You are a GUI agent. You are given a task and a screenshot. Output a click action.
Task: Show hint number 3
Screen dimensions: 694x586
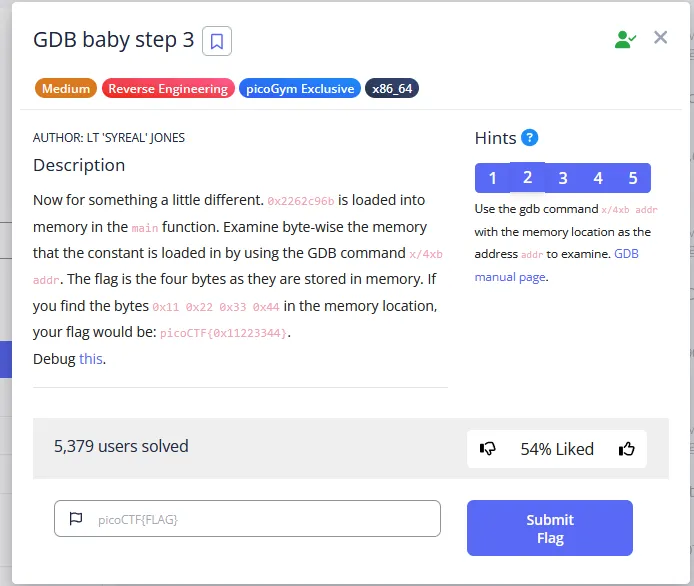[563, 178]
